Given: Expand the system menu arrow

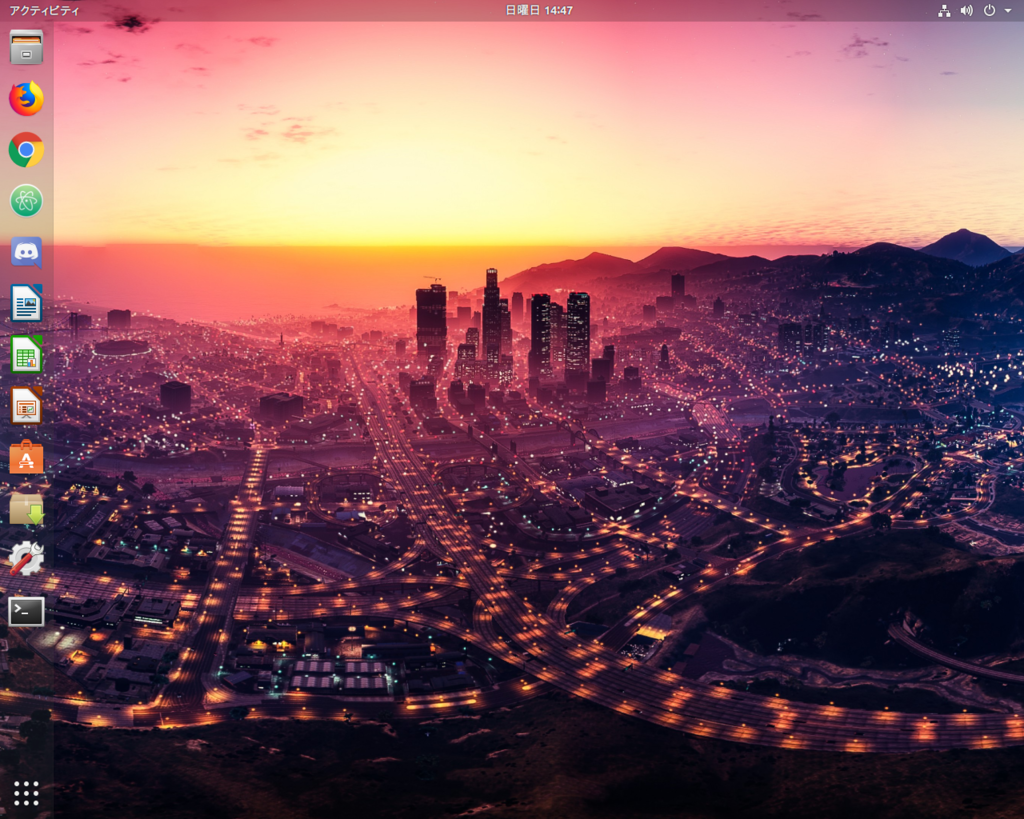Looking at the screenshot, I should [1008, 10].
